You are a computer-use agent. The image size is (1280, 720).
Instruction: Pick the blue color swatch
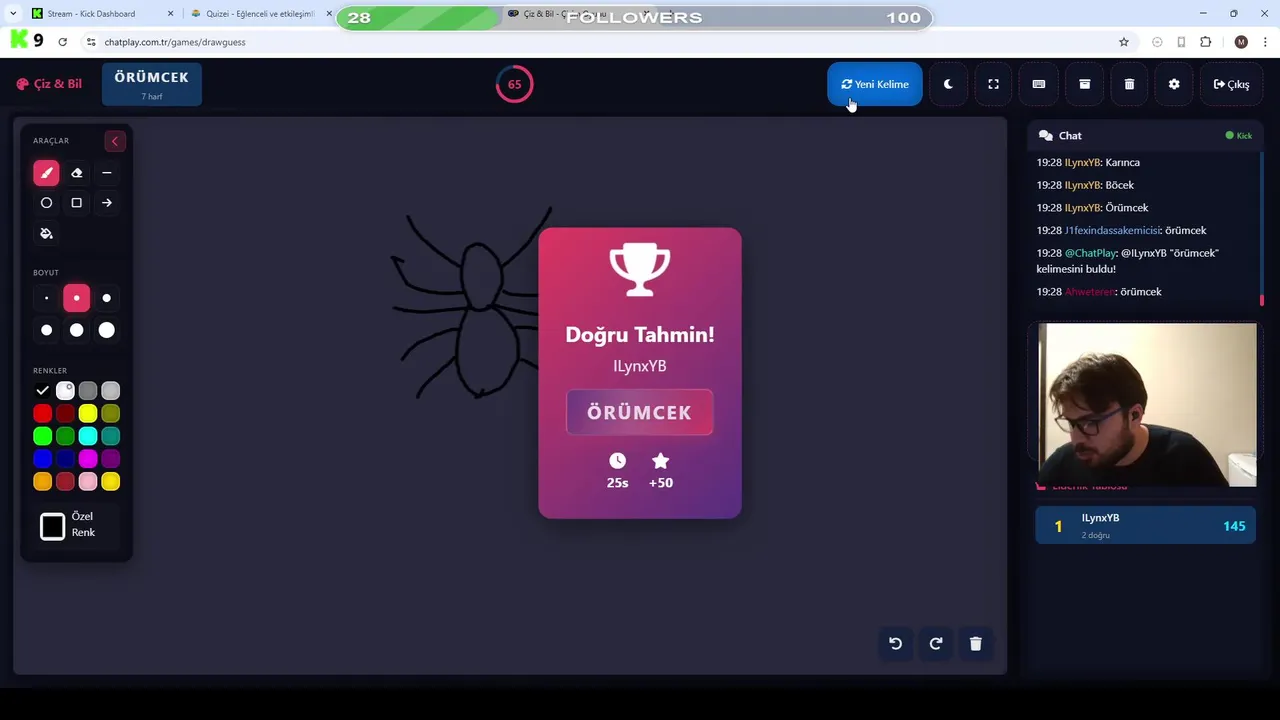click(x=42, y=459)
